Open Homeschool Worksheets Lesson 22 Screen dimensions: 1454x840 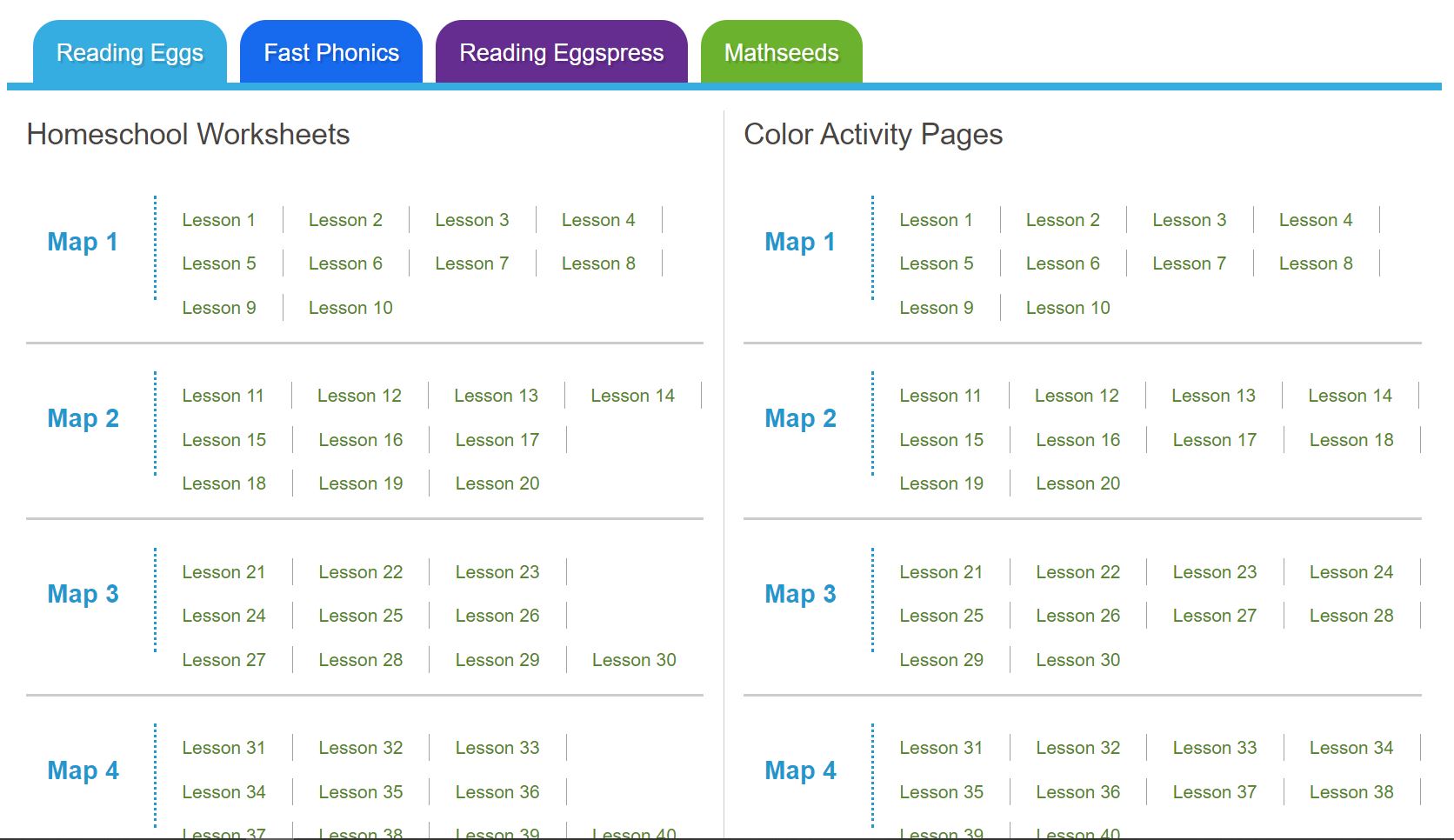pos(360,572)
